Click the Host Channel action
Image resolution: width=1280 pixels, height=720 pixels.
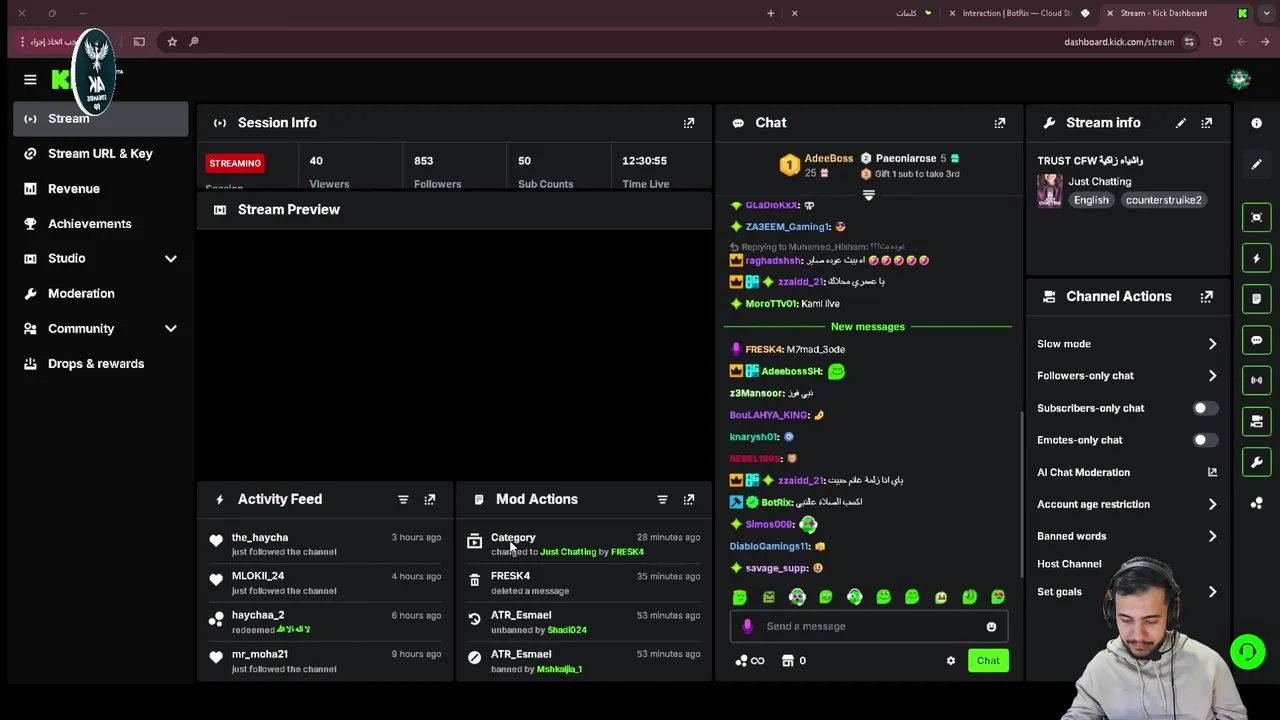pos(1069,564)
